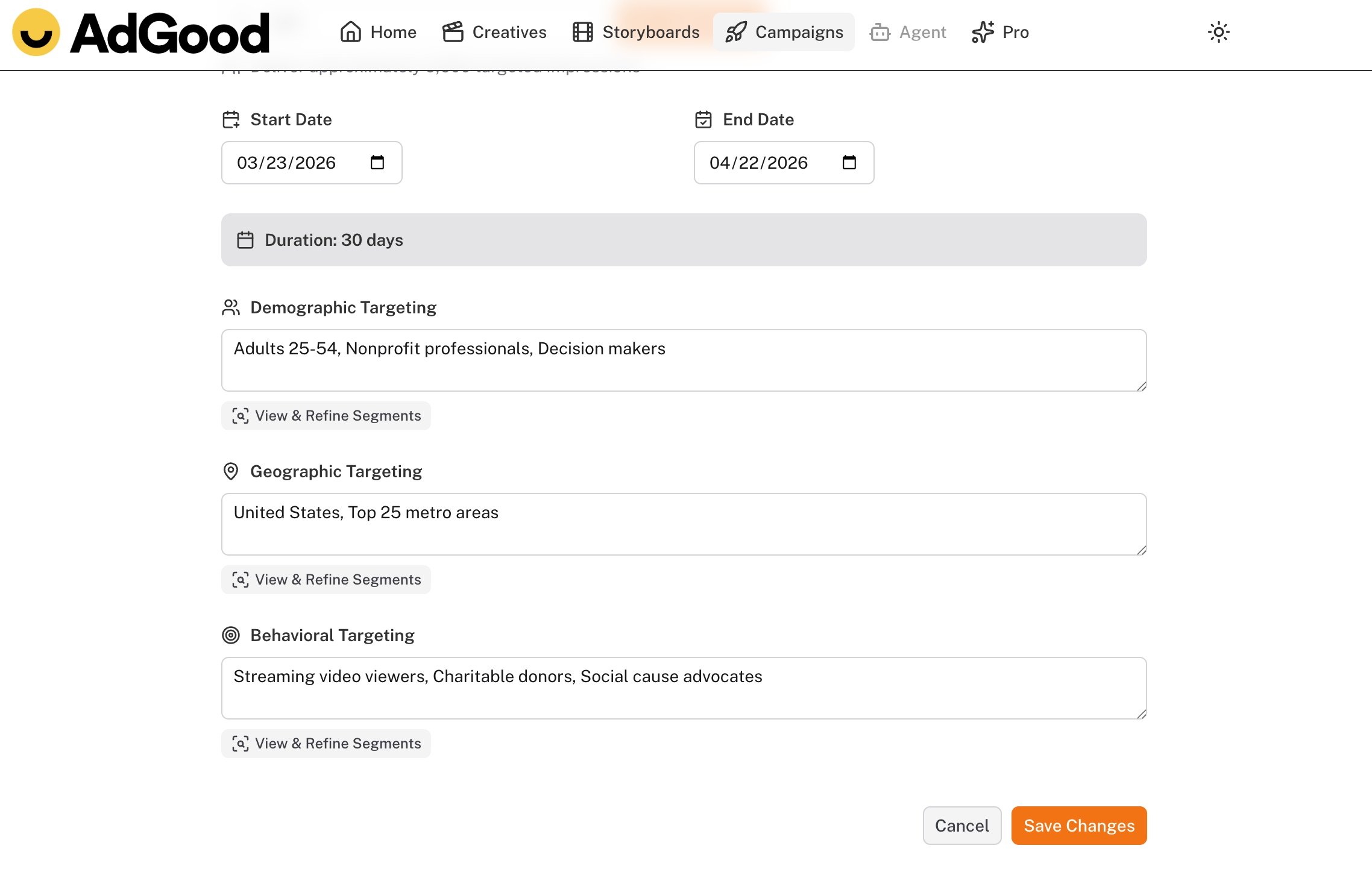Image resolution: width=1372 pixels, height=875 pixels.
Task: Open the Creatives tab
Action: 494,33
